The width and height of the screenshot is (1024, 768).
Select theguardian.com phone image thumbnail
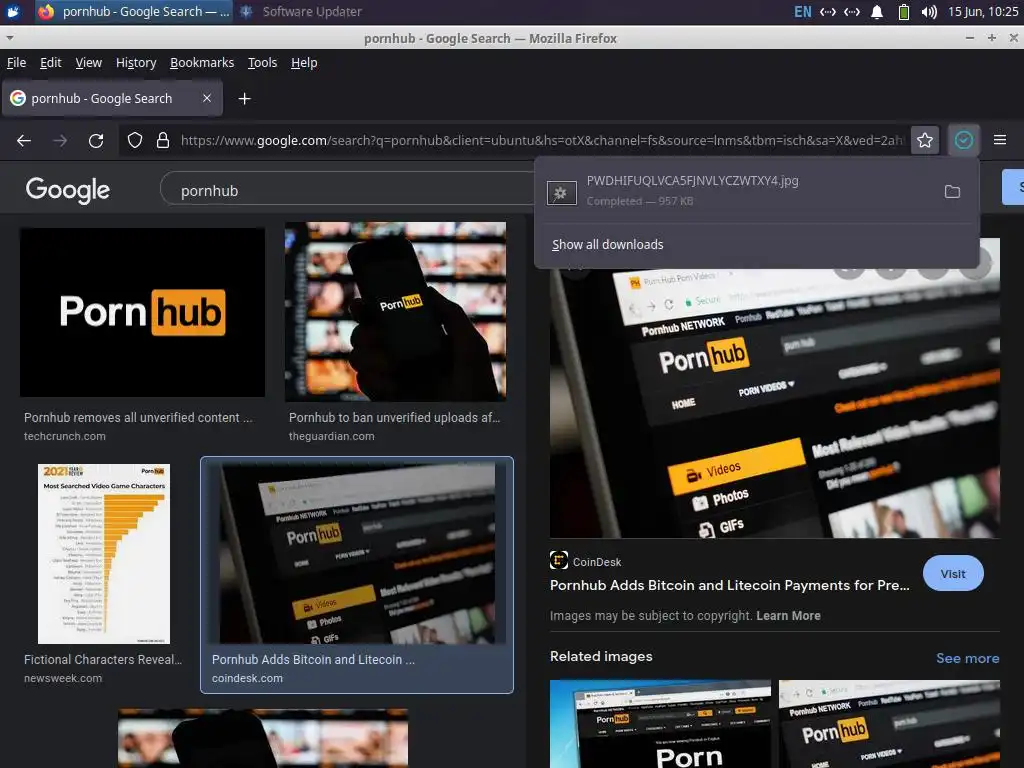tap(395, 312)
